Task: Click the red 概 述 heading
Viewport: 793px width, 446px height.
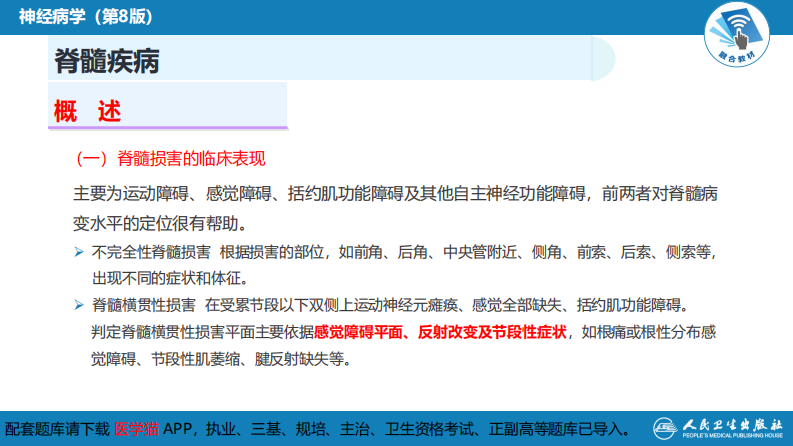Action: pyautogui.click(x=87, y=111)
